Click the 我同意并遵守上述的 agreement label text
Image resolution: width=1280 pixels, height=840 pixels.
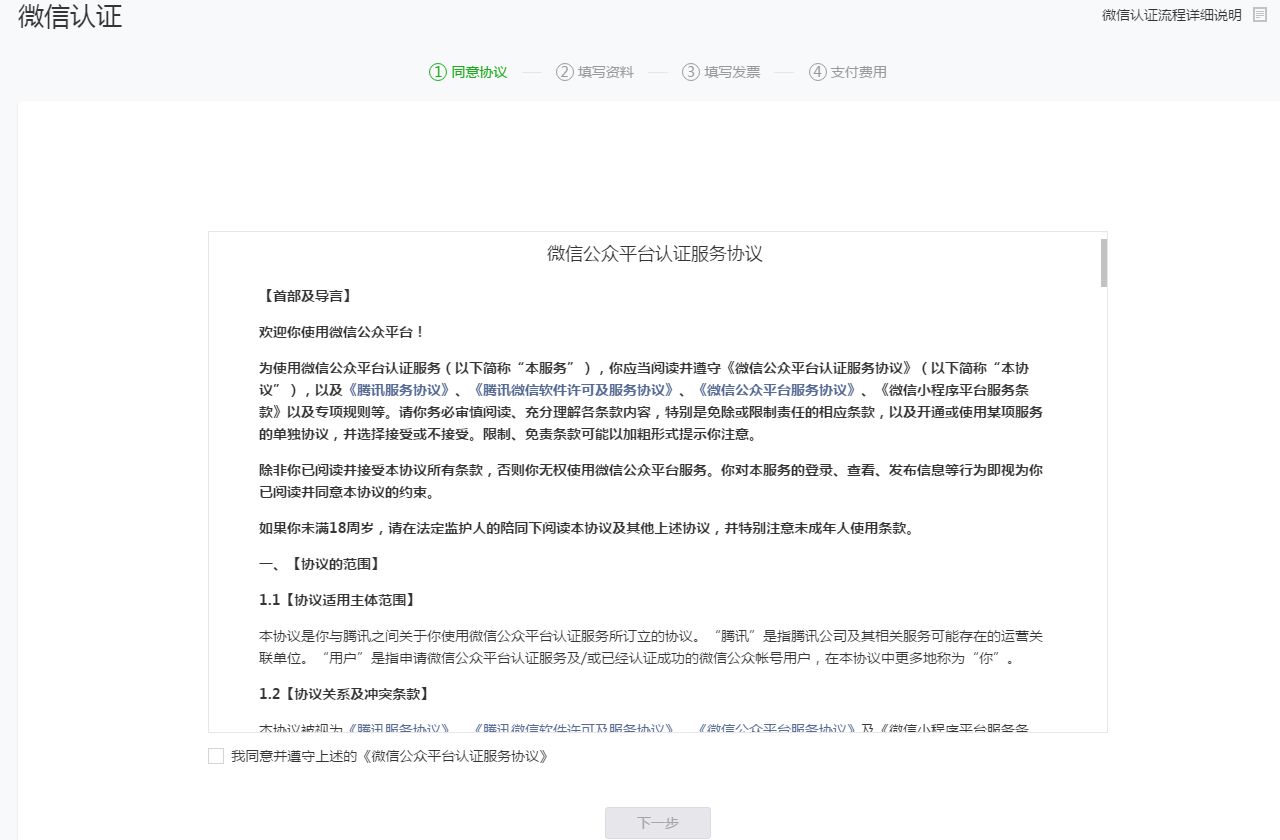(x=389, y=756)
